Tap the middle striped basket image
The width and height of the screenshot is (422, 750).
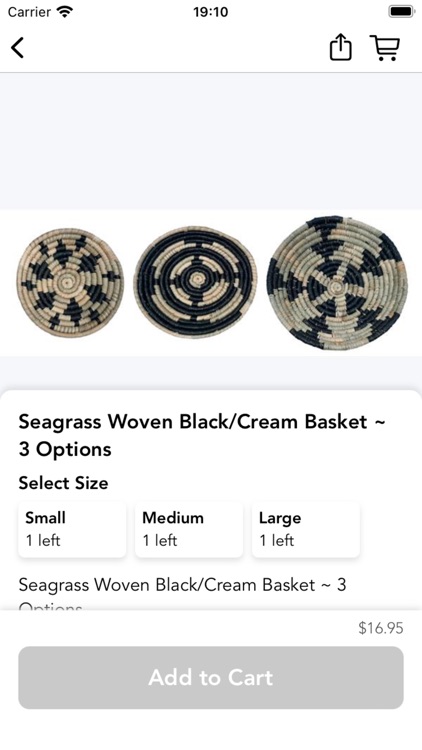click(x=195, y=282)
